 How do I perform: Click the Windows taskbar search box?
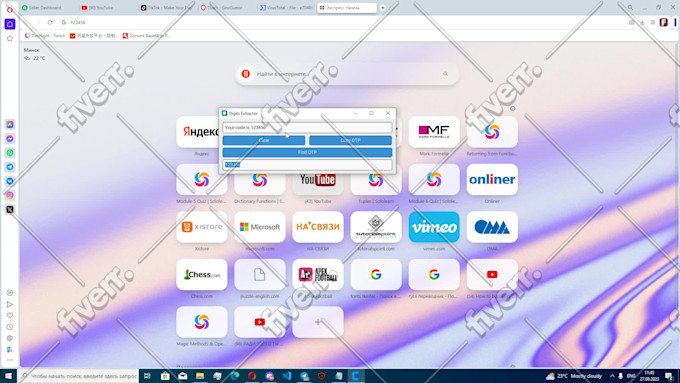pyautogui.click(x=78, y=376)
